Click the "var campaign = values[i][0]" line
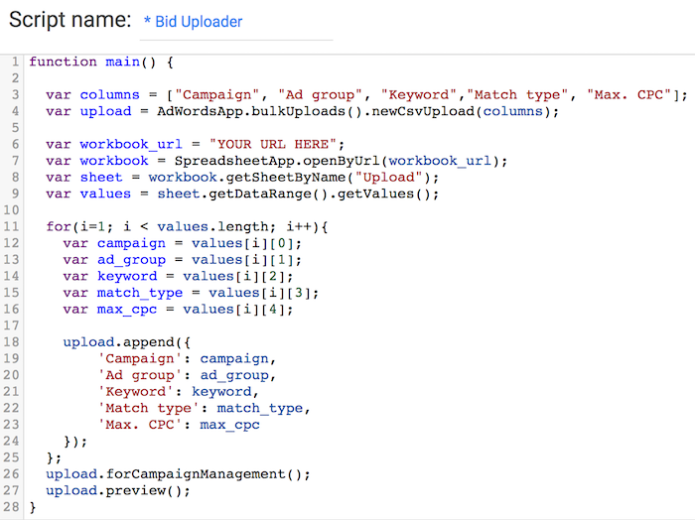This screenshot has height=520, width=695. 182,243
